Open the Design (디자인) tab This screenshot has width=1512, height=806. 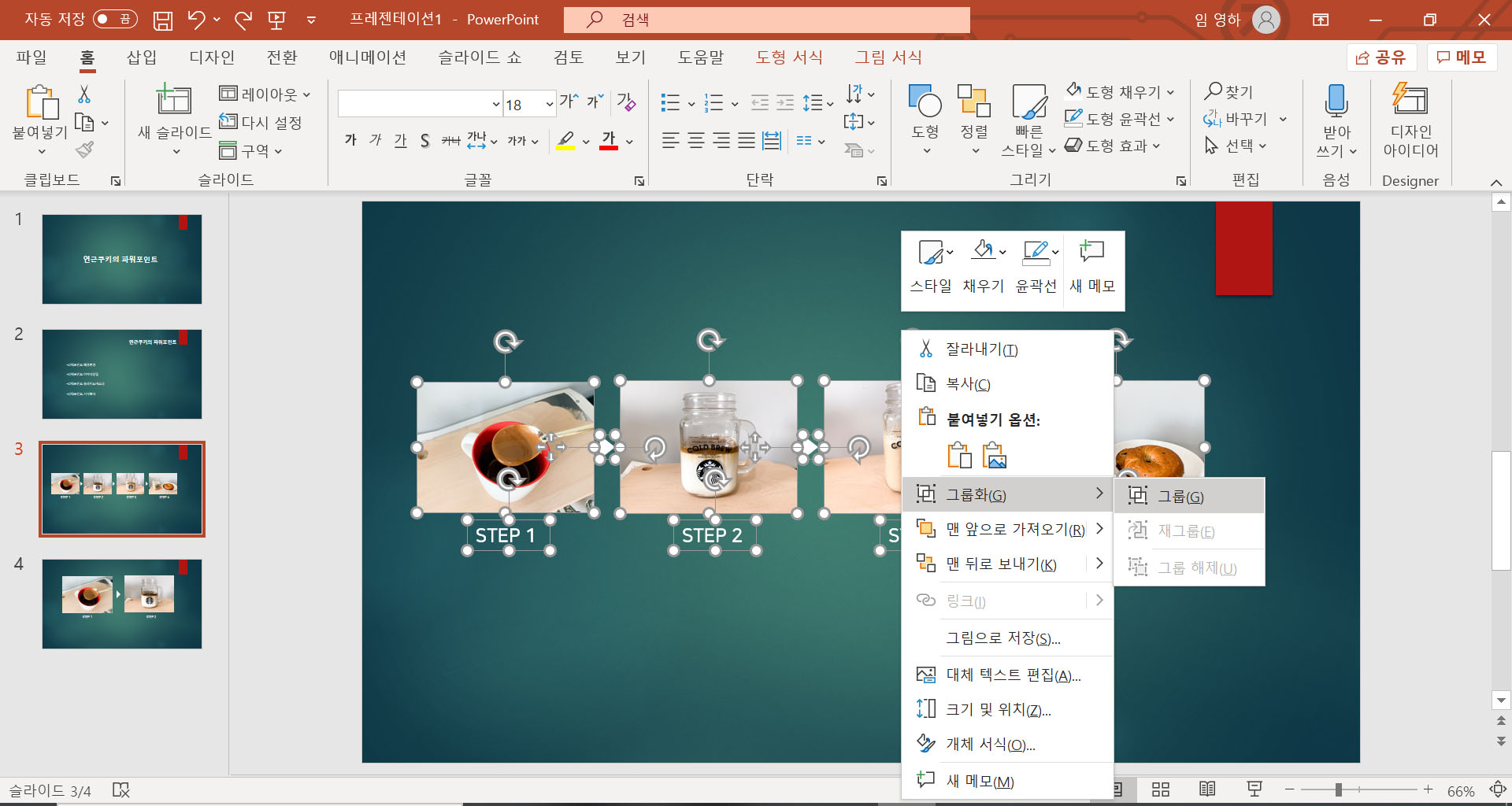[212, 57]
